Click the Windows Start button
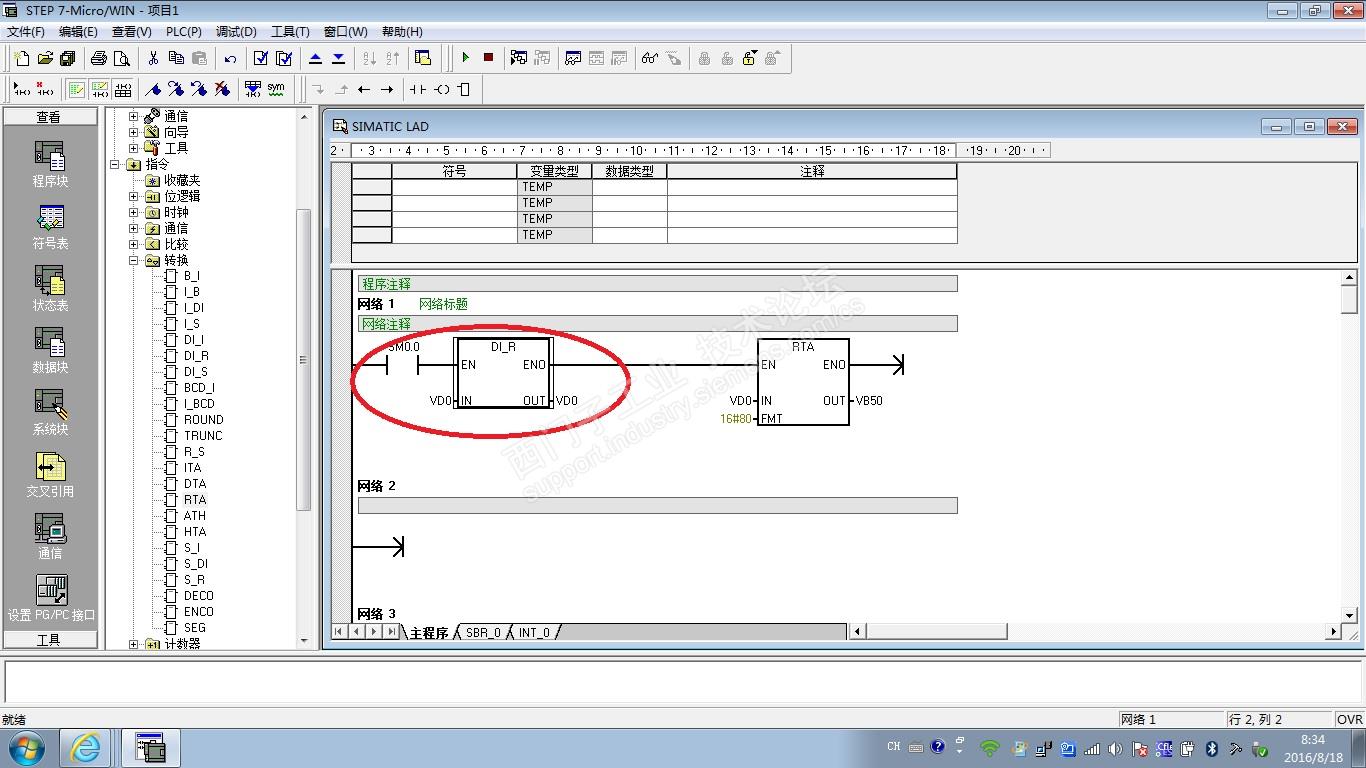The image size is (1366, 768). click(x=26, y=748)
